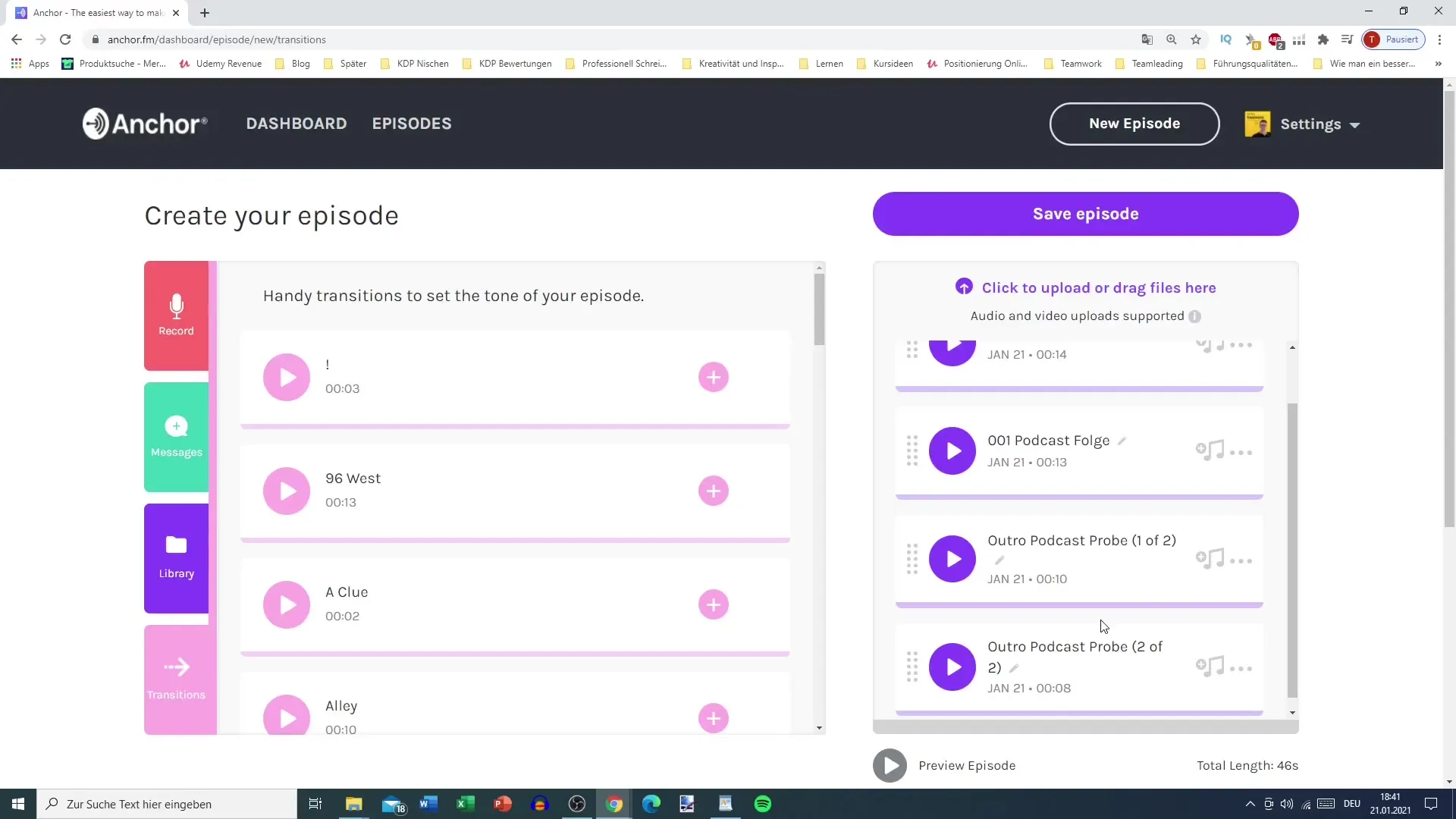Viewport: 1456px width, 819px height.
Task: Bookmark this page with star icon
Action: click(x=1196, y=39)
